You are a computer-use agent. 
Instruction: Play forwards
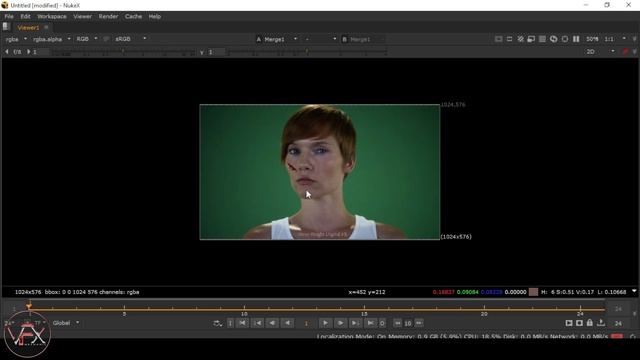click(325, 323)
